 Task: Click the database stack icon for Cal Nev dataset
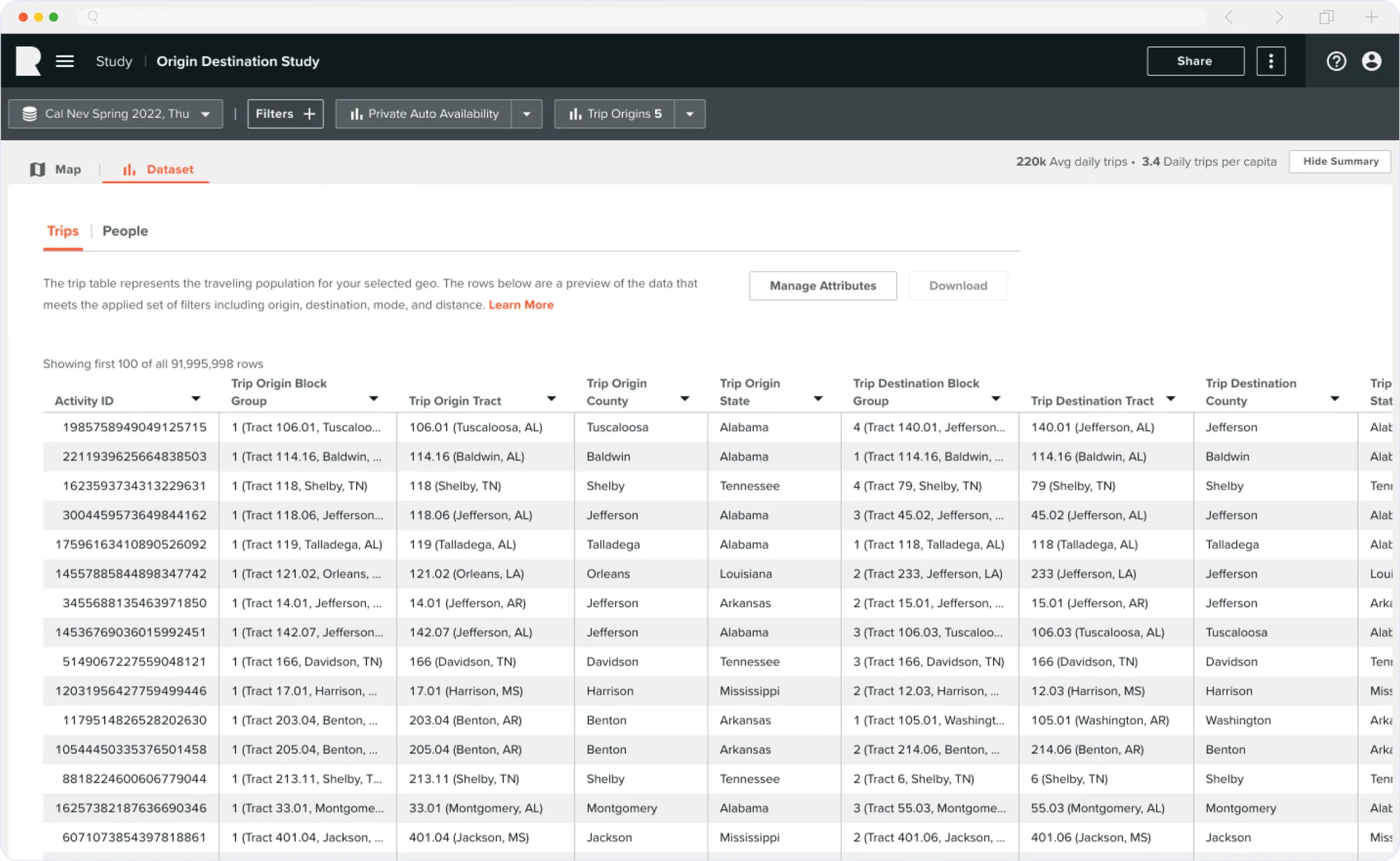29,114
